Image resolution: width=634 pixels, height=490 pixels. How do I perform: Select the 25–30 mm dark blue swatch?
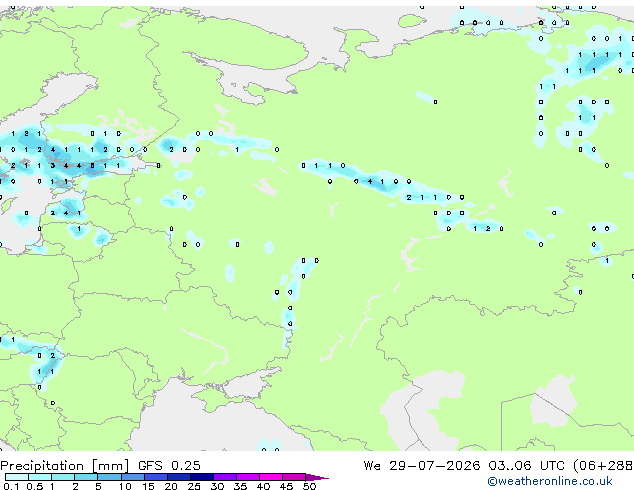point(201,477)
